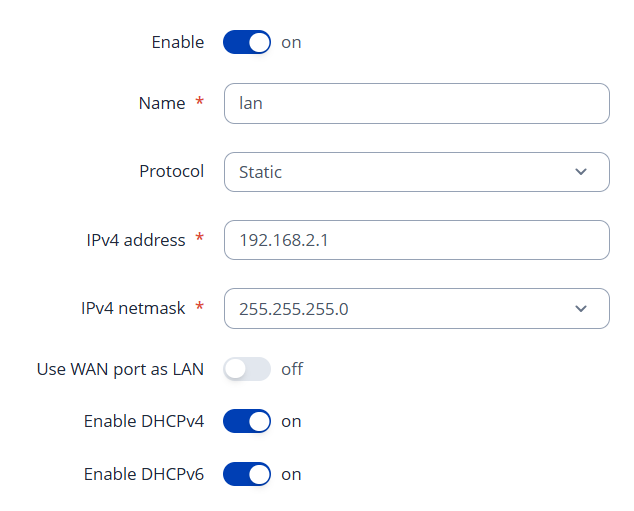Click the Protocol label text

coord(171,171)
